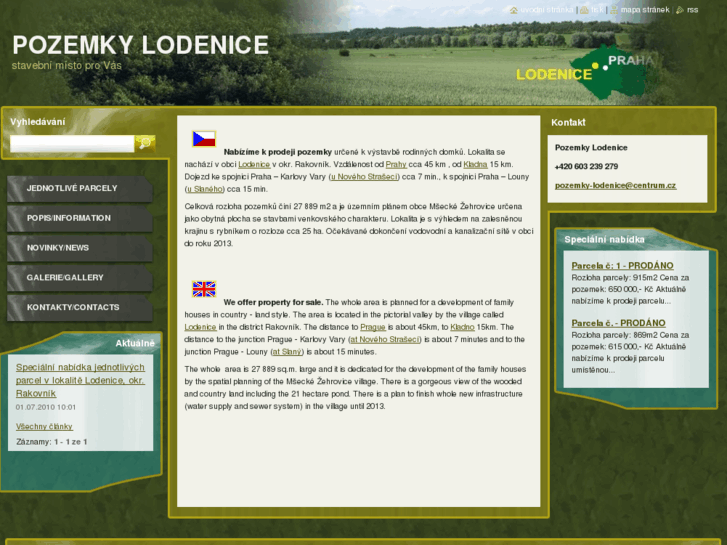
Task: Click the date 01.07.2010 10:01
Action: point(45,407)
